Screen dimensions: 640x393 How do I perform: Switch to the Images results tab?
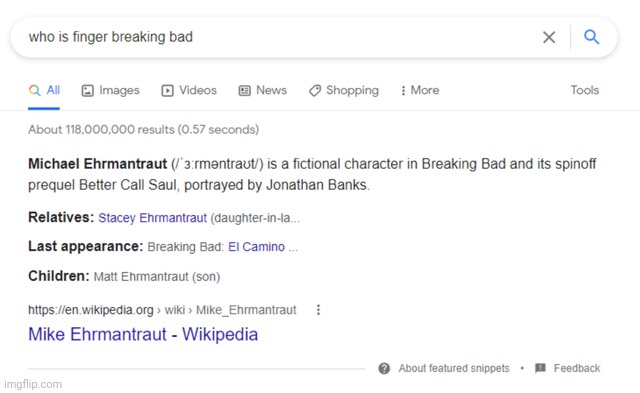(x=111, y=90)
